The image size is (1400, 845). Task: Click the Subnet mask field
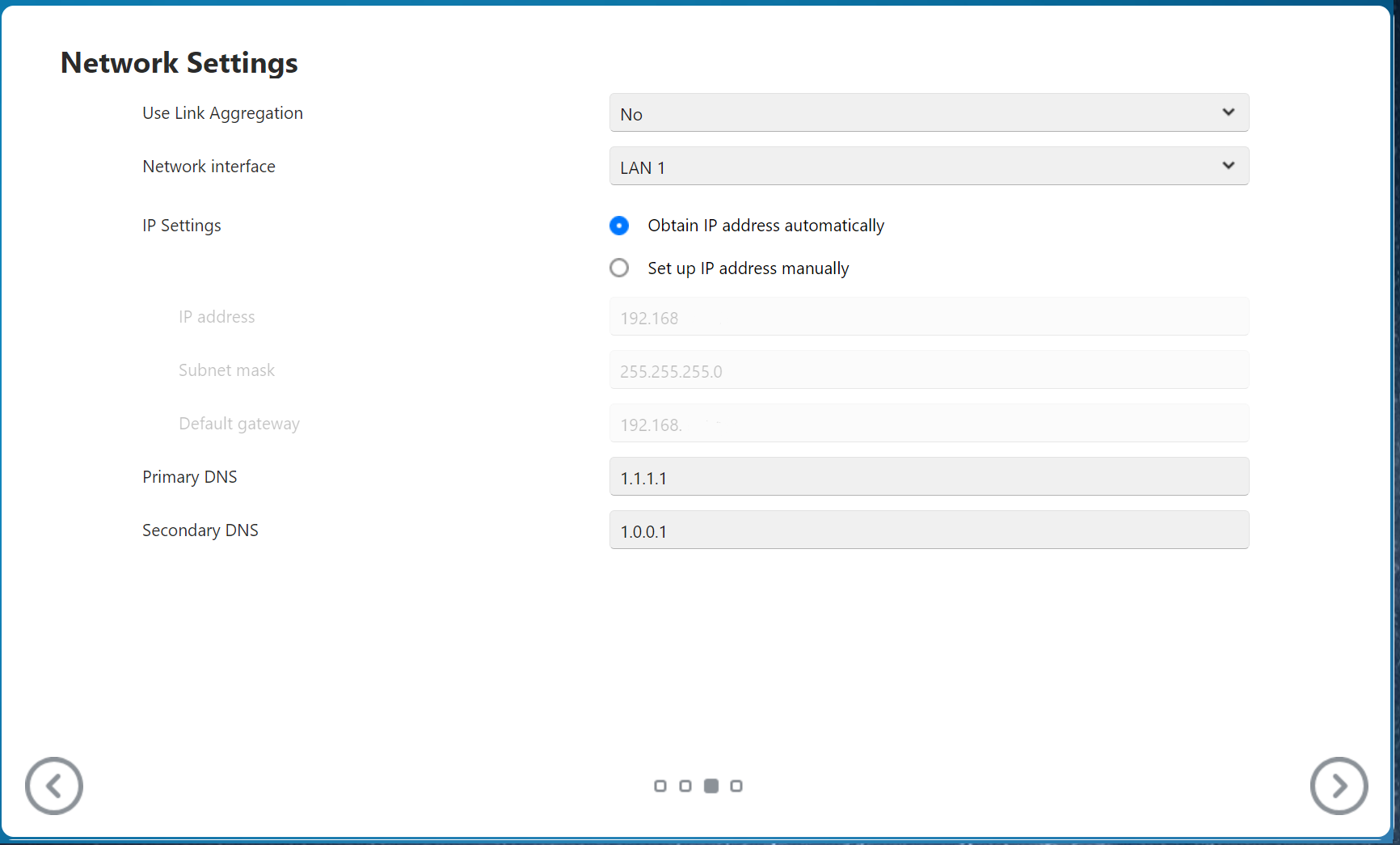point(929,370)
